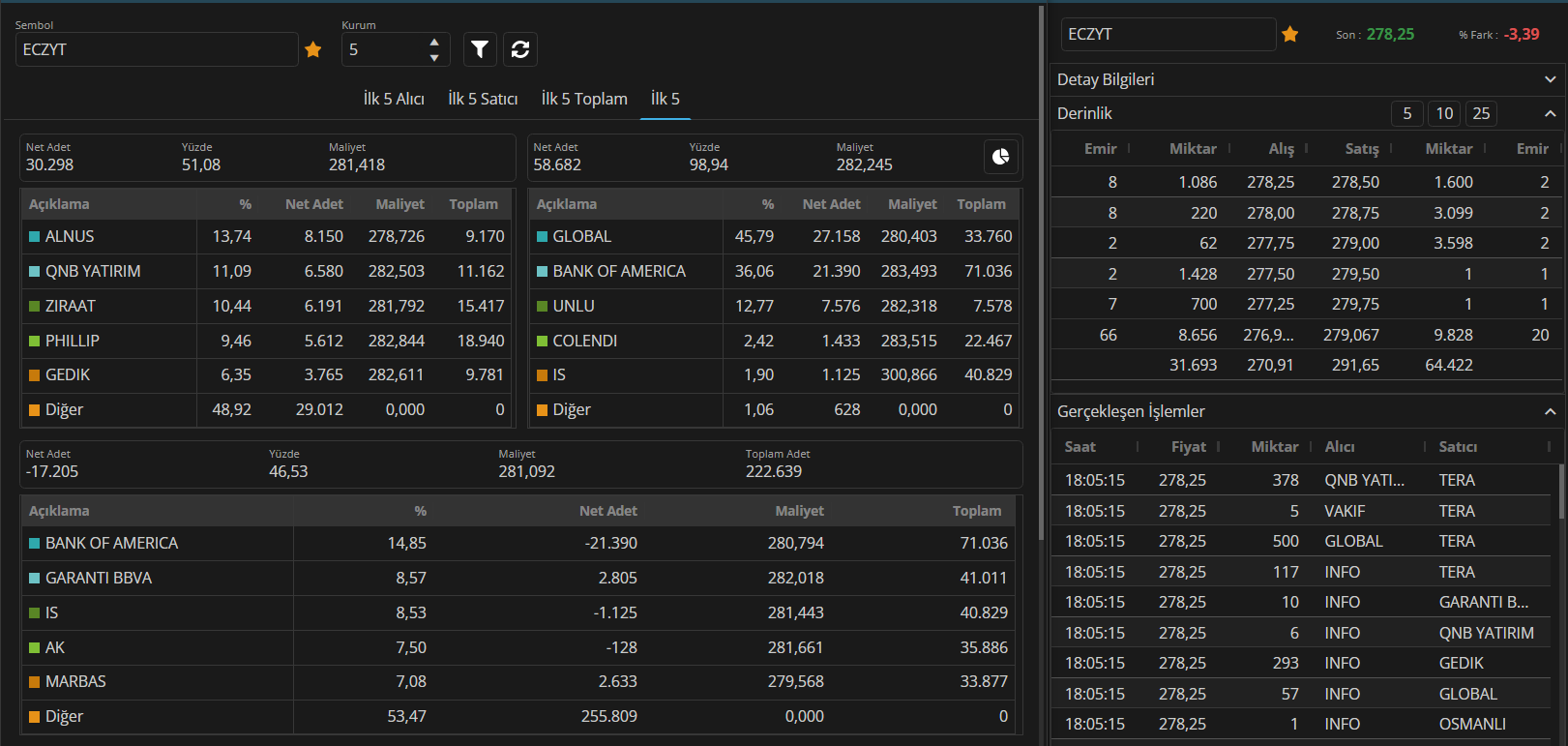Expand the Detay Bilgileri section
1568x746 pixels.
[x=1550, y=79]
